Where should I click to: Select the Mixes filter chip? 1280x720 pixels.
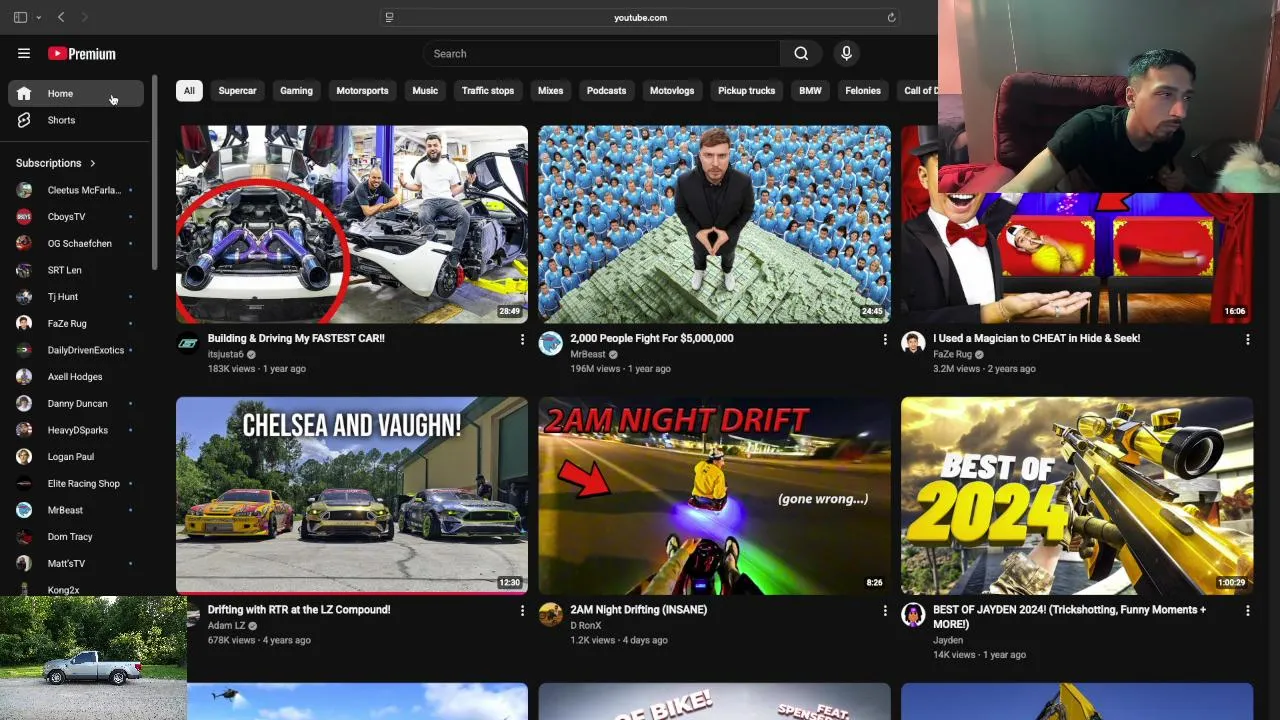coord(550,91)
